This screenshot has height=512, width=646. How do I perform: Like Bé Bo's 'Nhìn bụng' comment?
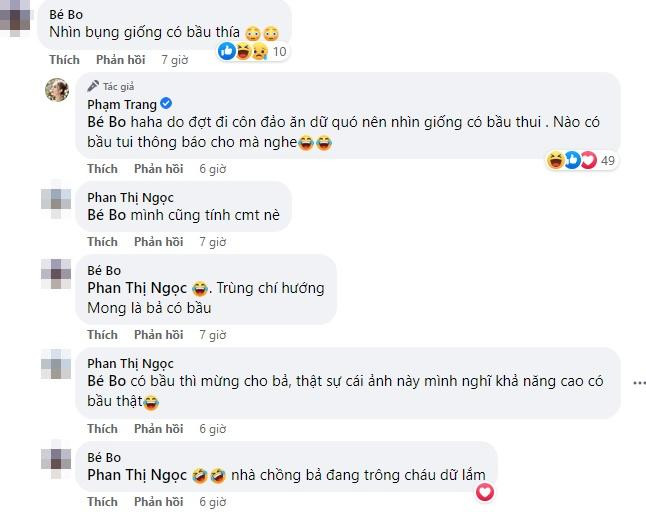tap(64, 60)
